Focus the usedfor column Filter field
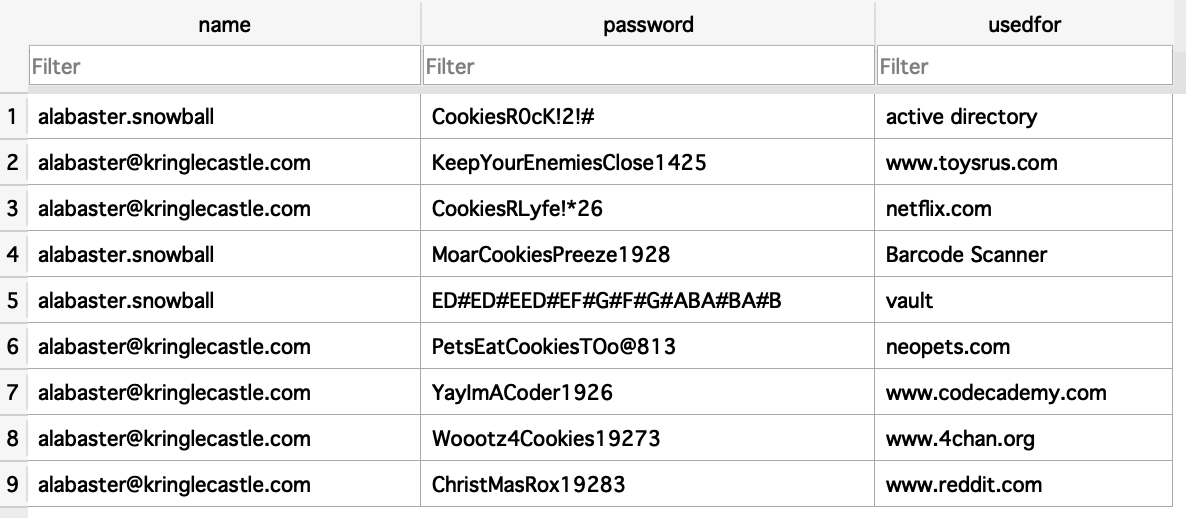 click(x=1024, y=66)
